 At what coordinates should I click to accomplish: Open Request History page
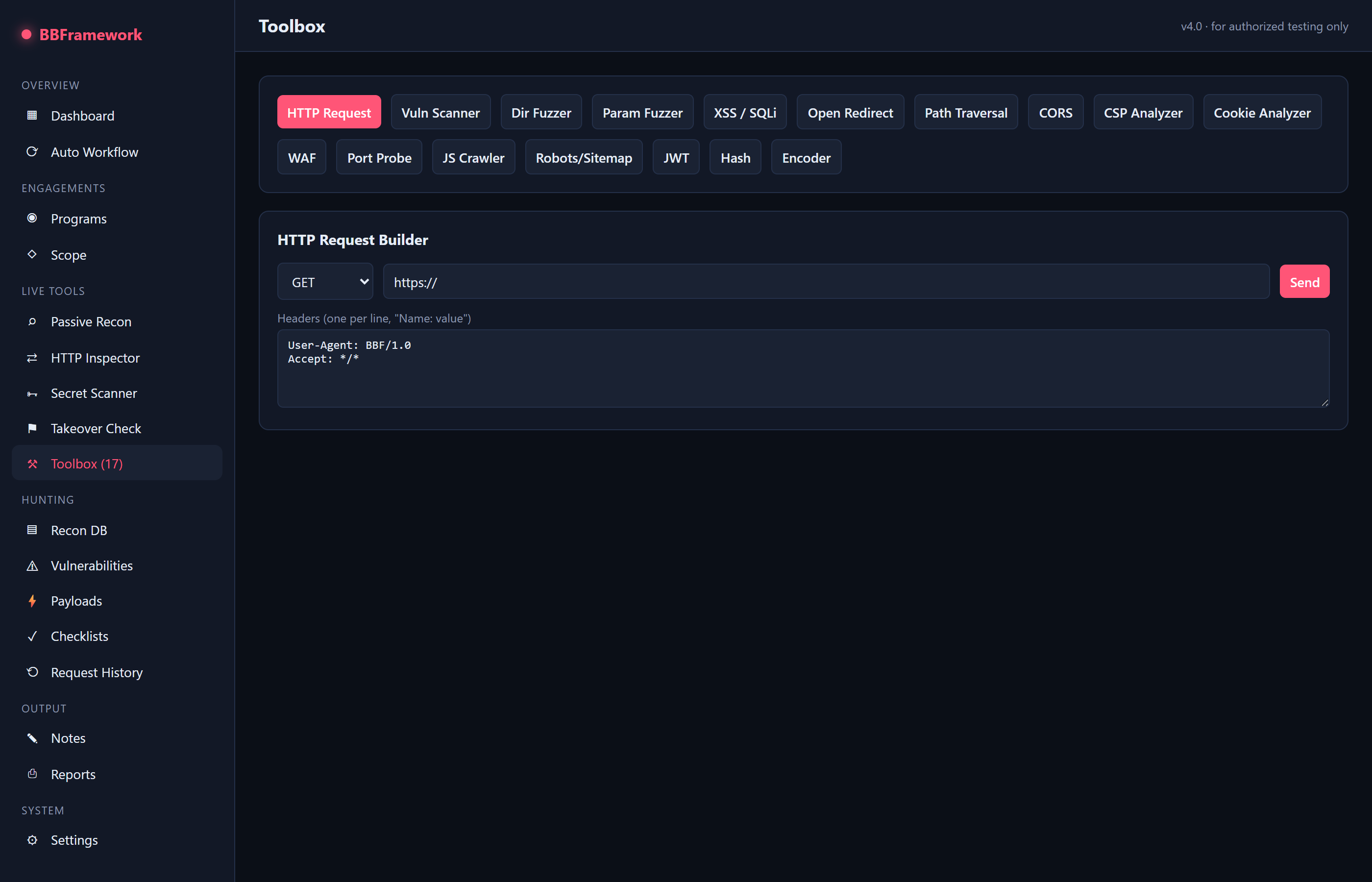117,672
